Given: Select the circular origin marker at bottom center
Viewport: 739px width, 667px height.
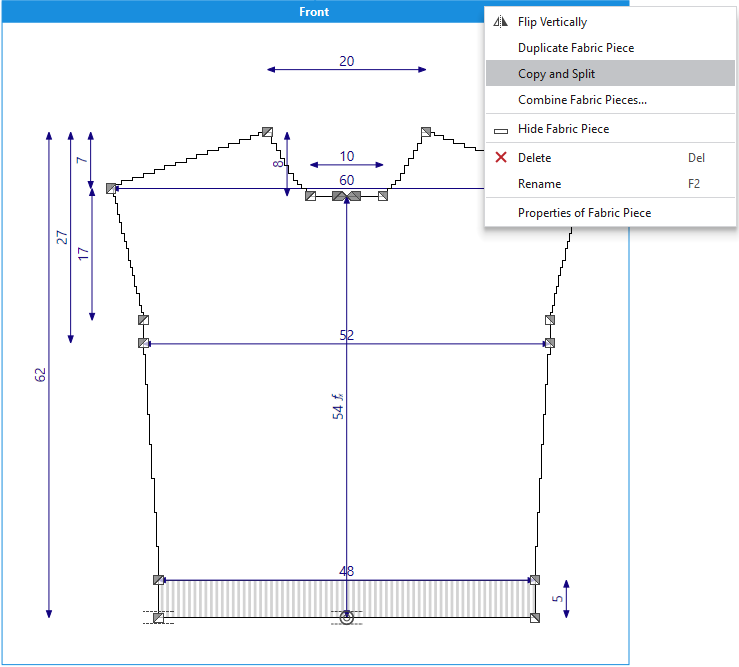Looking at the screenshot, I should pyautogui.click(x=346, y=618).
